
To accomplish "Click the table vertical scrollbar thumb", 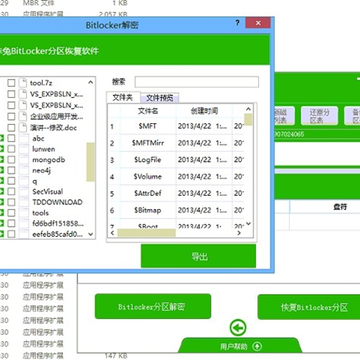I will click(248, 120).
